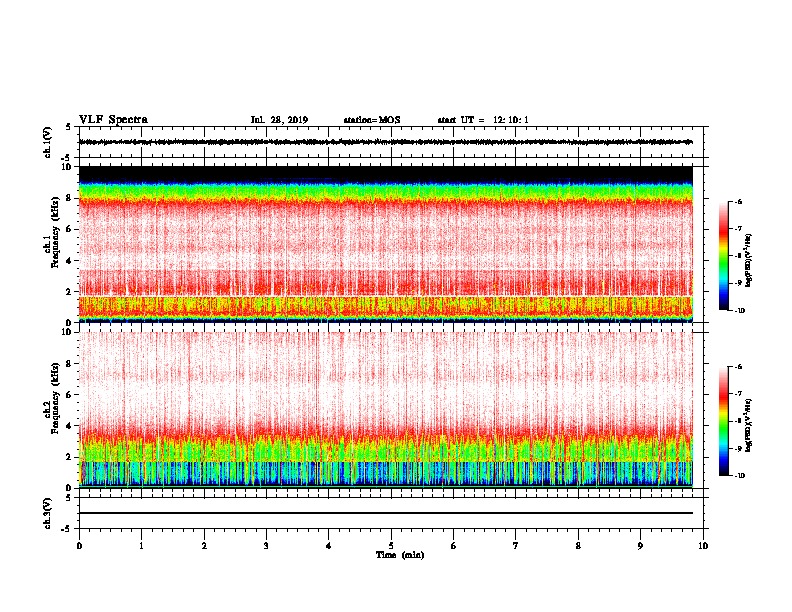Click inside the ch.1 spectrogram panel
792x612 pixels.
tap(385, 244)
